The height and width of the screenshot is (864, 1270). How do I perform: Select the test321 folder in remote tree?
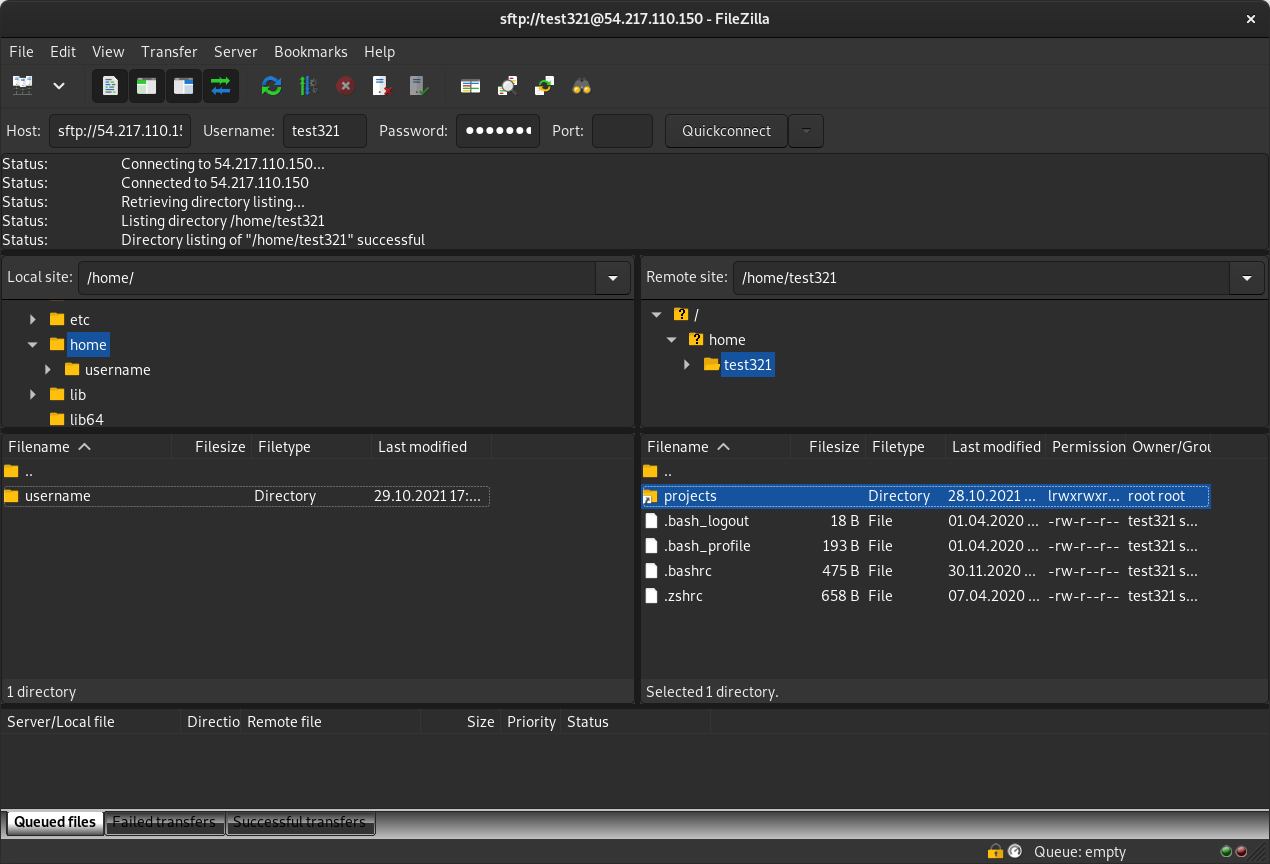click(748, 365)
